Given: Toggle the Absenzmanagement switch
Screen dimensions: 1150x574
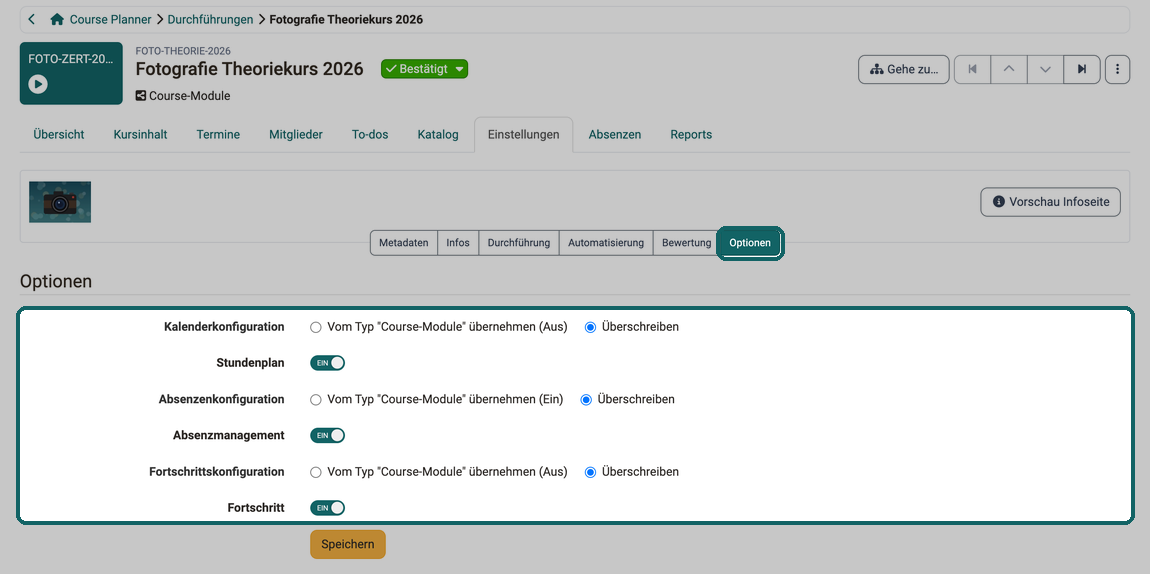Looking at the screenshot, I should click(x=327, y=435).
